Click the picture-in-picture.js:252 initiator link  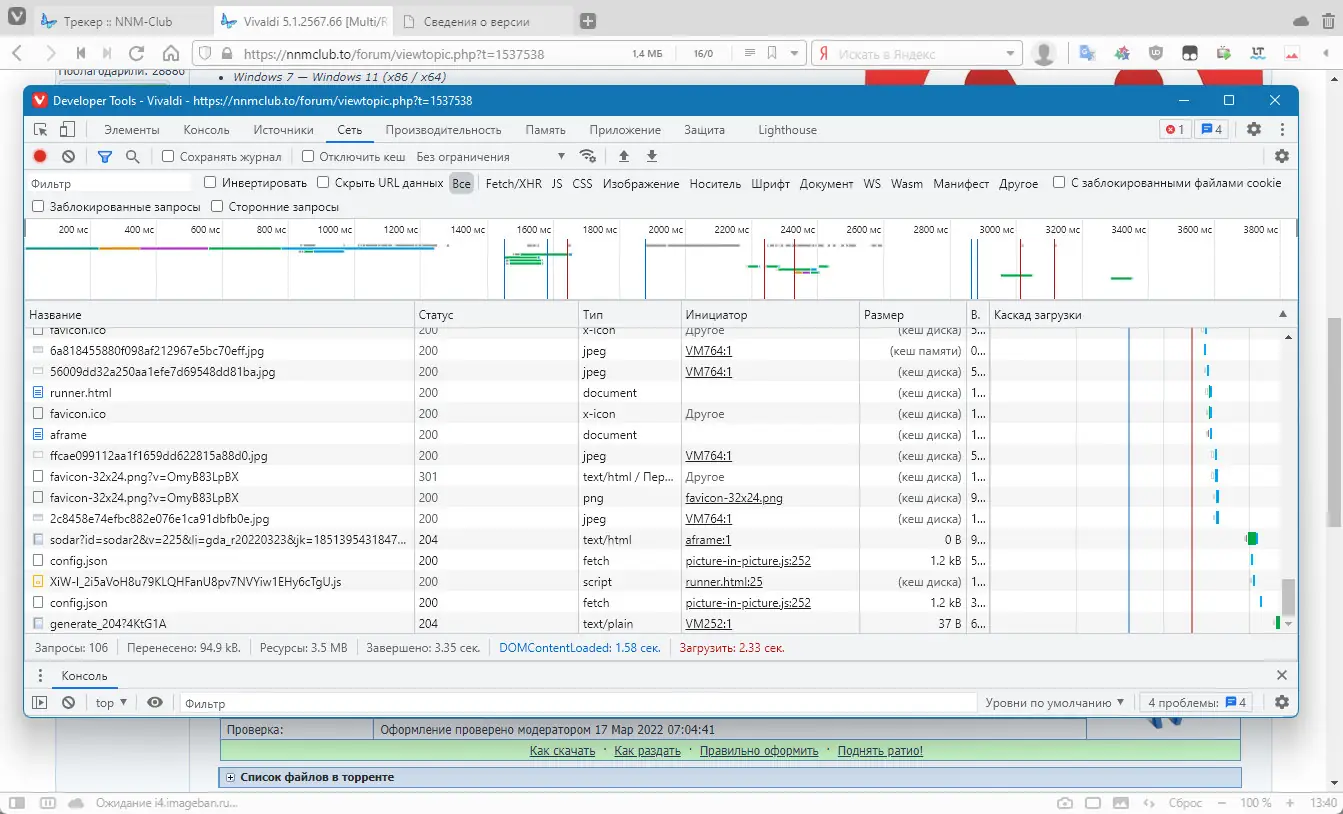(748, 561)
